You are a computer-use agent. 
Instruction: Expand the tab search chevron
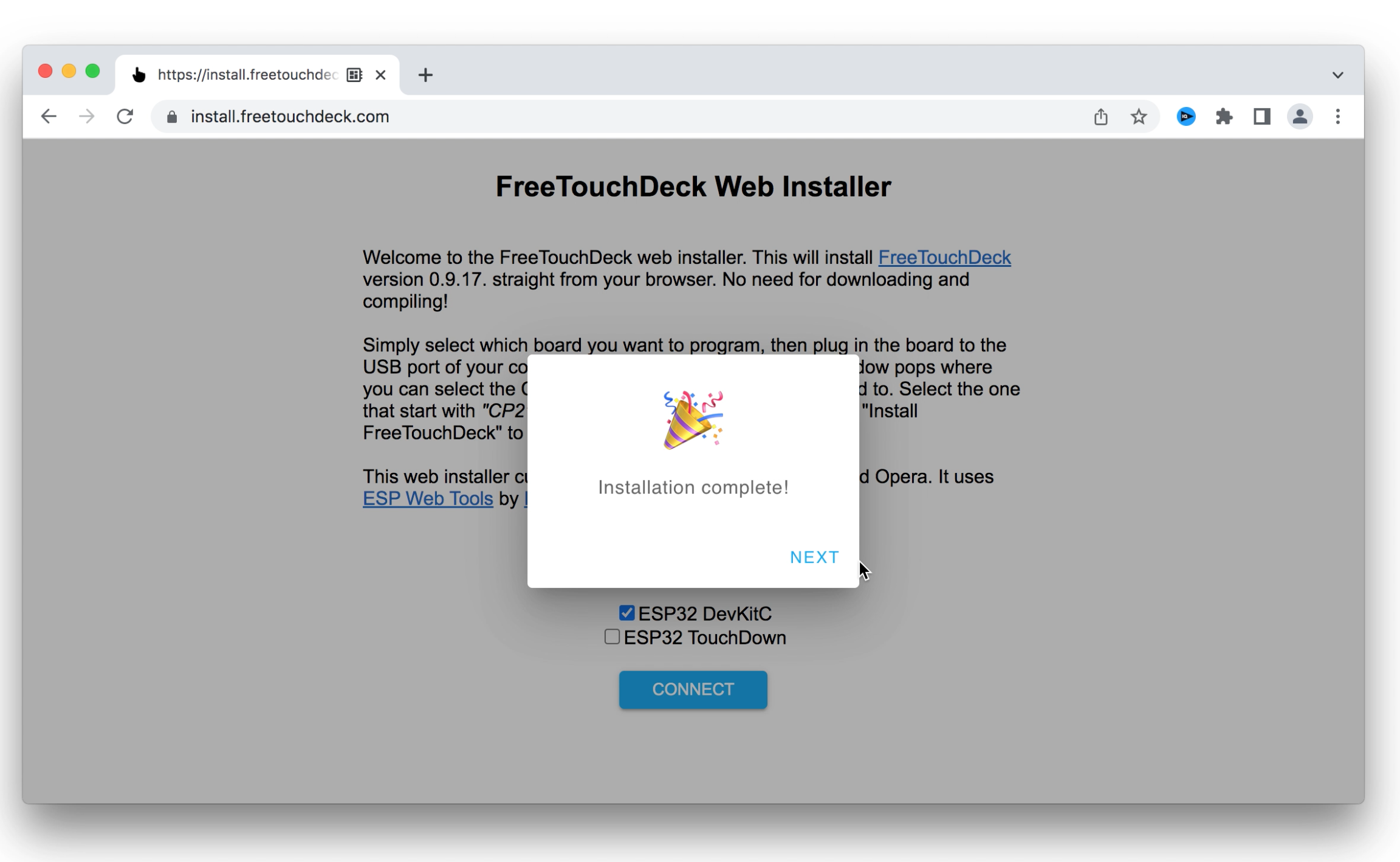(x=1337, y=75)
